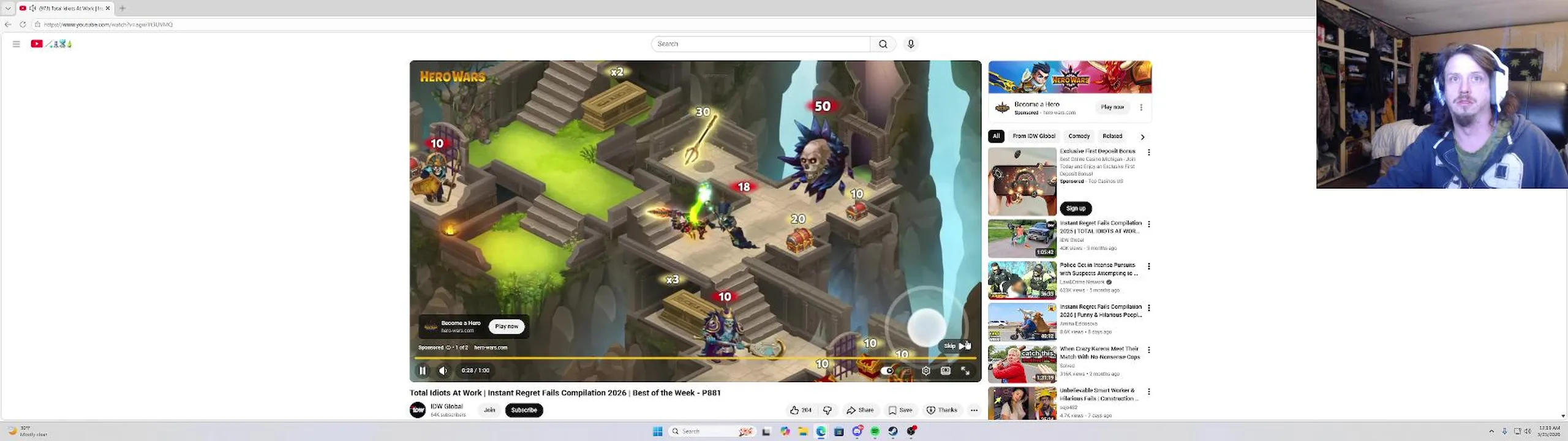Open options menu for Become a Hero ad
Image resolution: width=1568 pixels, height=441 pixels.
pyautogui.click(x=1141, y=107)
